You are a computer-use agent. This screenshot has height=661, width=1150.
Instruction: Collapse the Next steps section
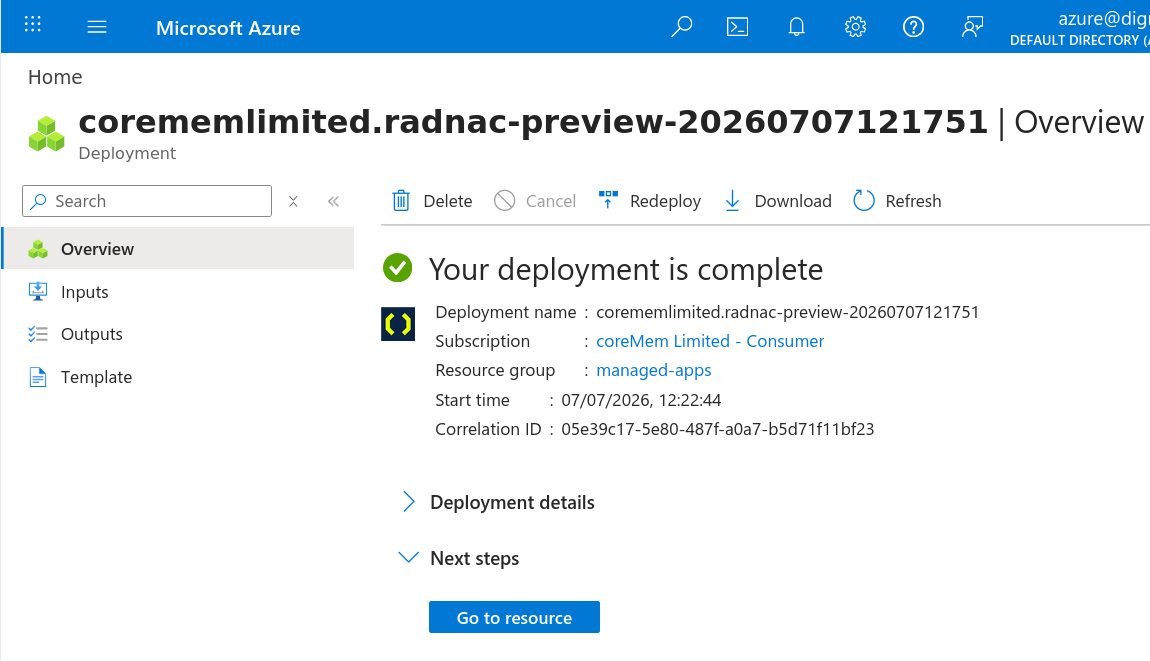pyautogui.click(x=460, y=558)
